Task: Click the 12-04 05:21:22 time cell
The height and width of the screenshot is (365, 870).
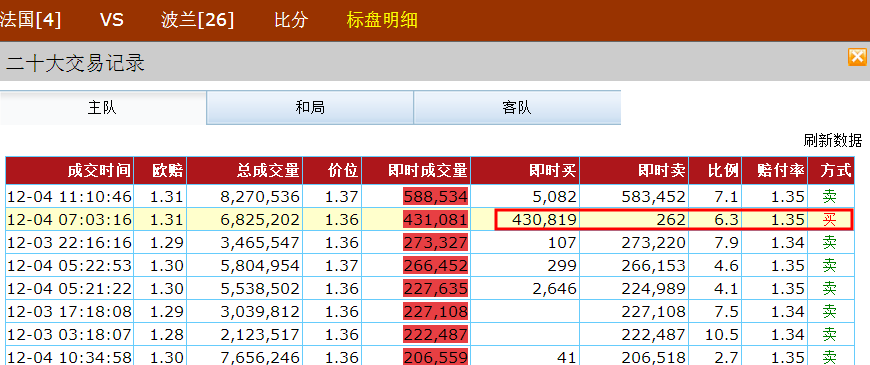Action: pyautogui.click(x=70, y=288)
